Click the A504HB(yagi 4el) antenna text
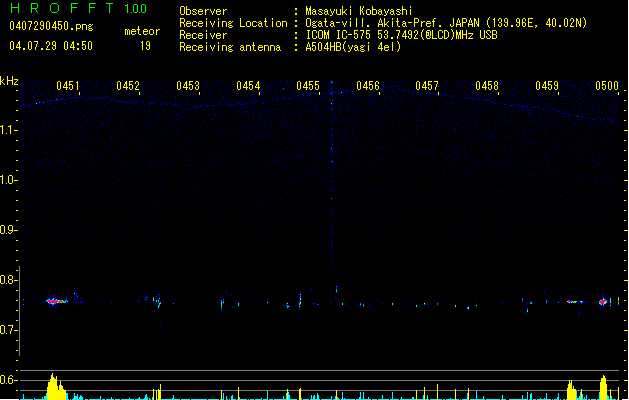 [353, 47]
